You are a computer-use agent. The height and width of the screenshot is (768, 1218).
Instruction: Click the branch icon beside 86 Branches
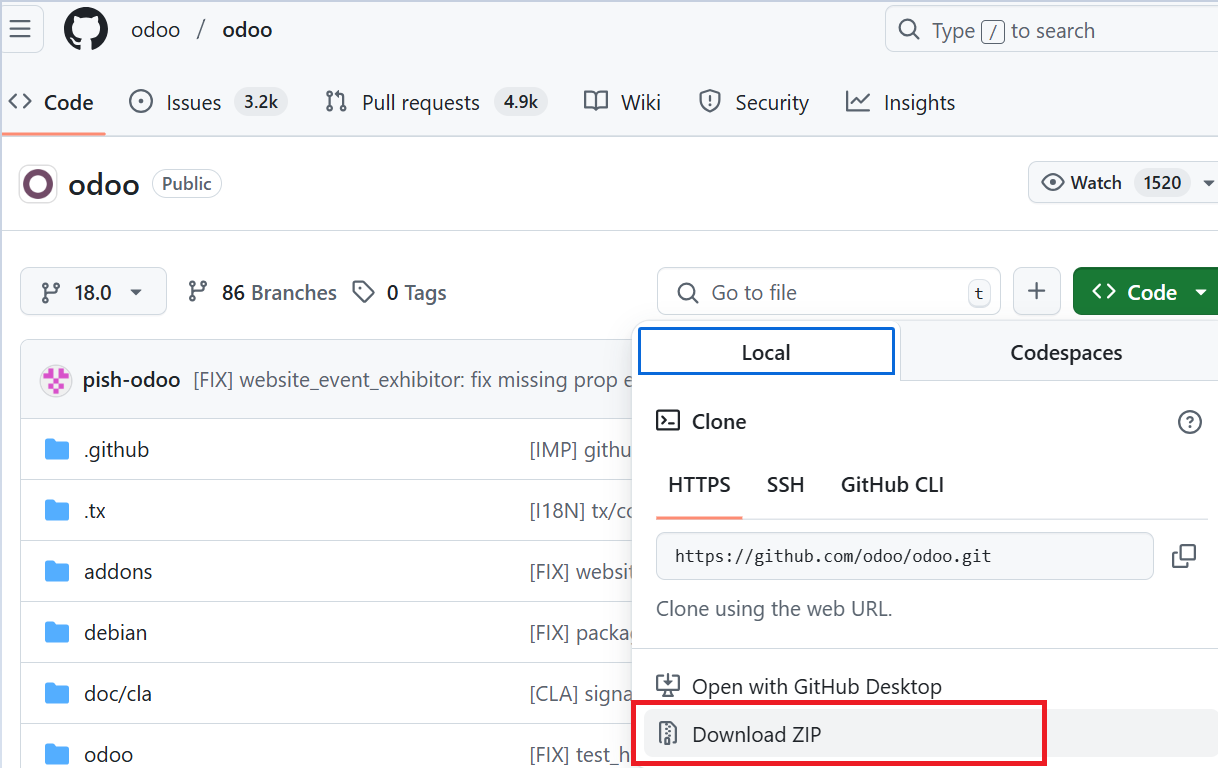pyautogui.click(x=198, y=292)
